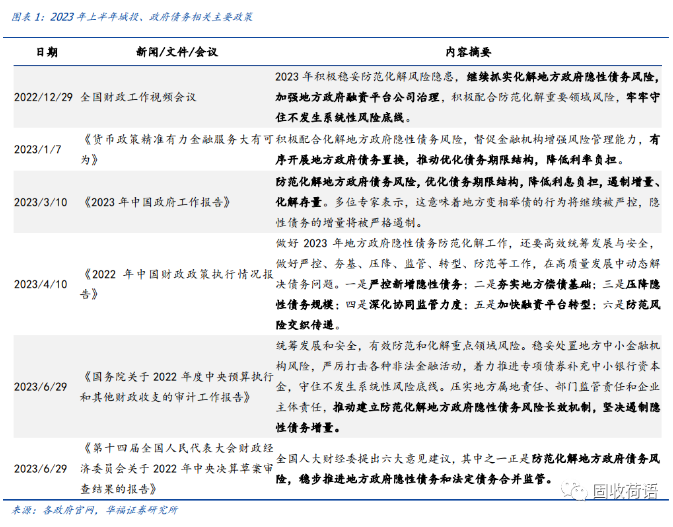Click summary starting '统筹发展和安全，有效防范和化解重点领域风险'
Screen dimensions: 673x527
pyautogui.click(x=468, y=387)
